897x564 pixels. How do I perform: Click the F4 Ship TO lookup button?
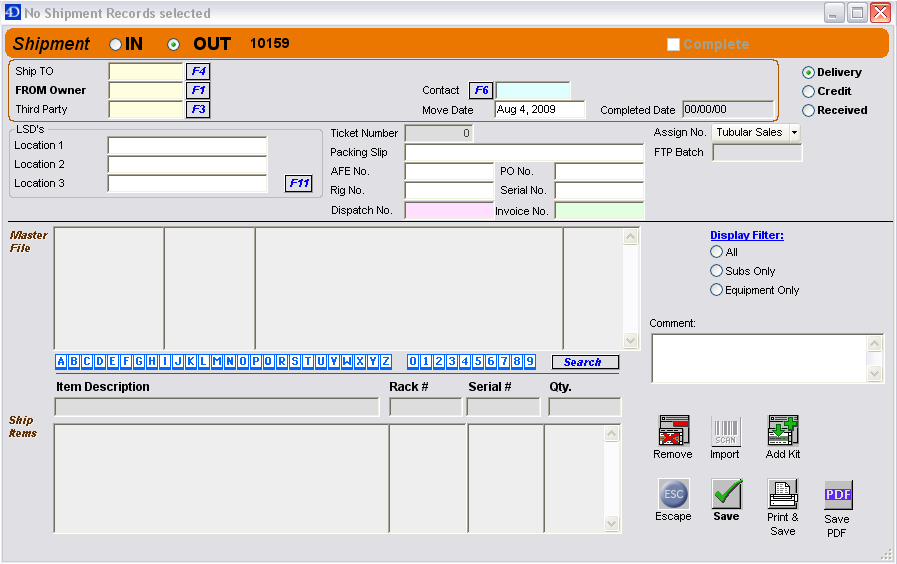(x=198, y=71)
